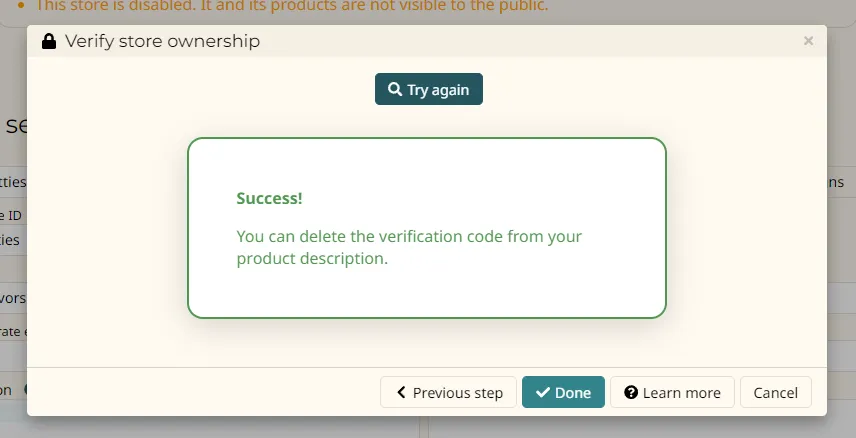
Task: Close the Verify store ownership dialog
Action: click(x=808, y=41)
